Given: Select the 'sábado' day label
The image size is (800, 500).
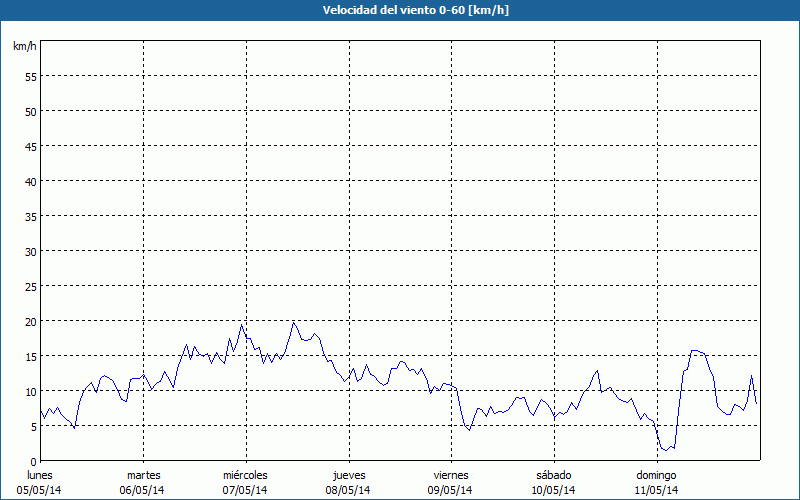Looking at the screenshot, I should point(553,475).
